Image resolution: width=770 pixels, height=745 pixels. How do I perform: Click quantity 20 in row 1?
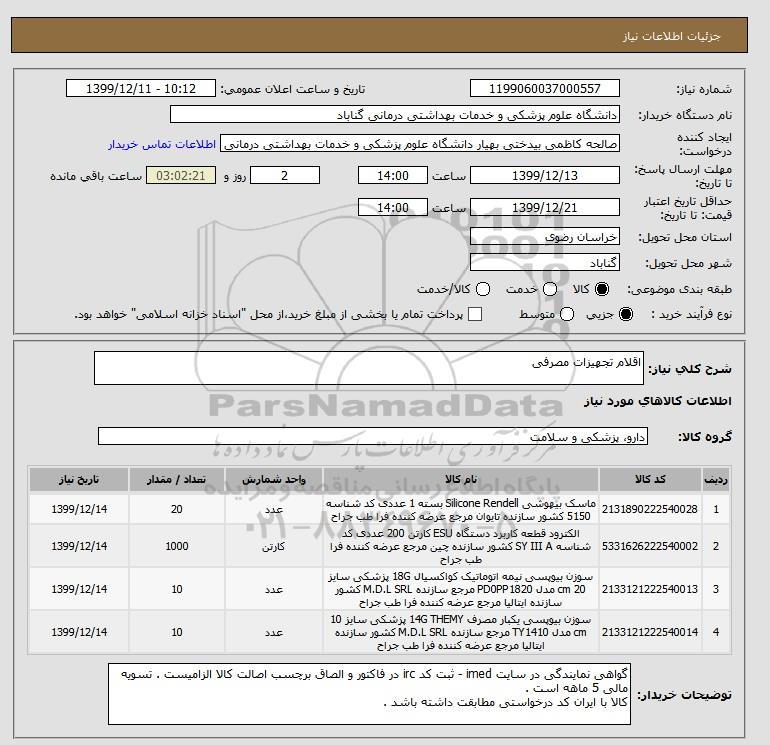pyautogui.click(x=177, y=509)
